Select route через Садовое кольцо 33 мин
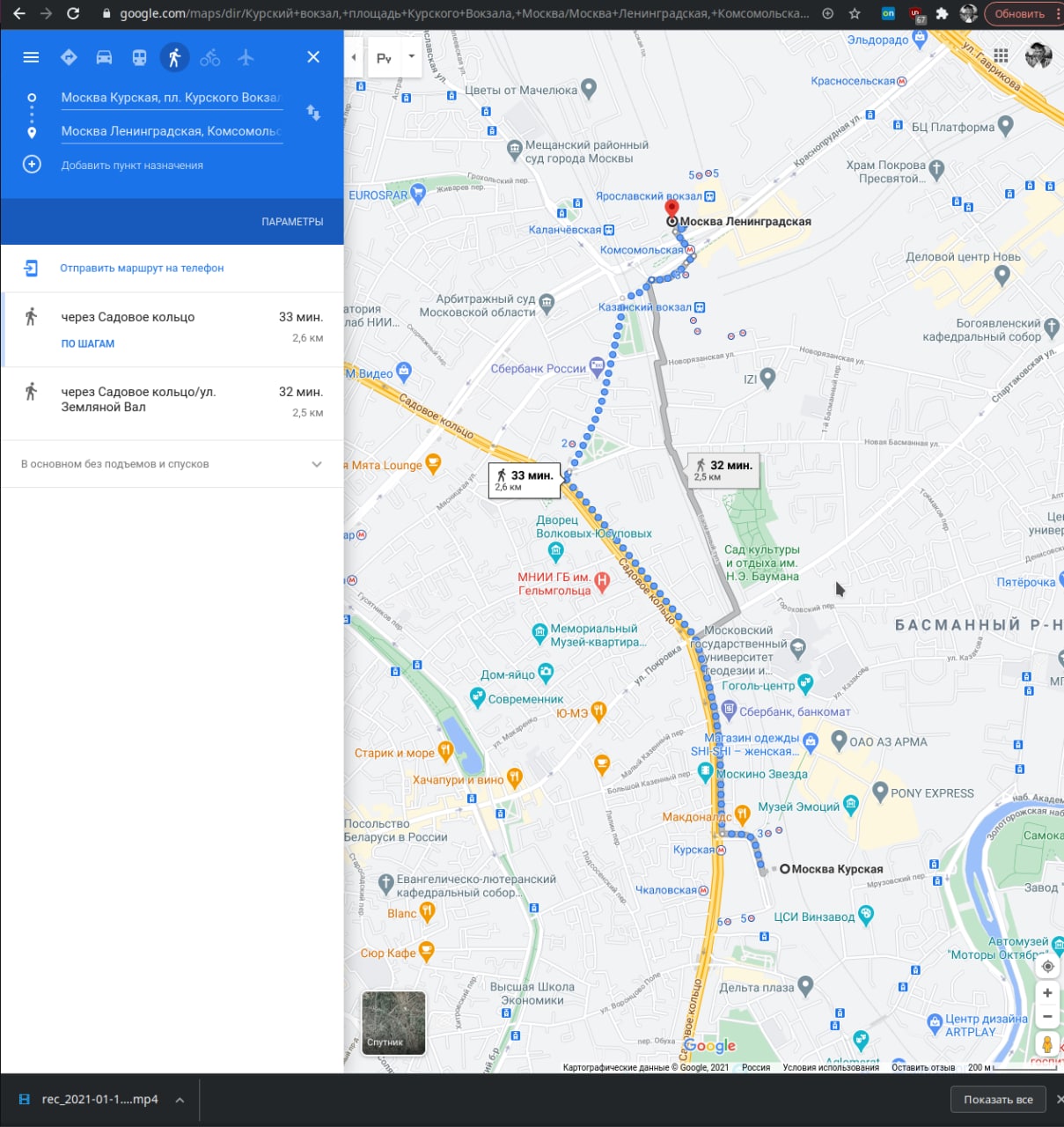The width and height of the screenshot is (1064, 1127). 172,329
